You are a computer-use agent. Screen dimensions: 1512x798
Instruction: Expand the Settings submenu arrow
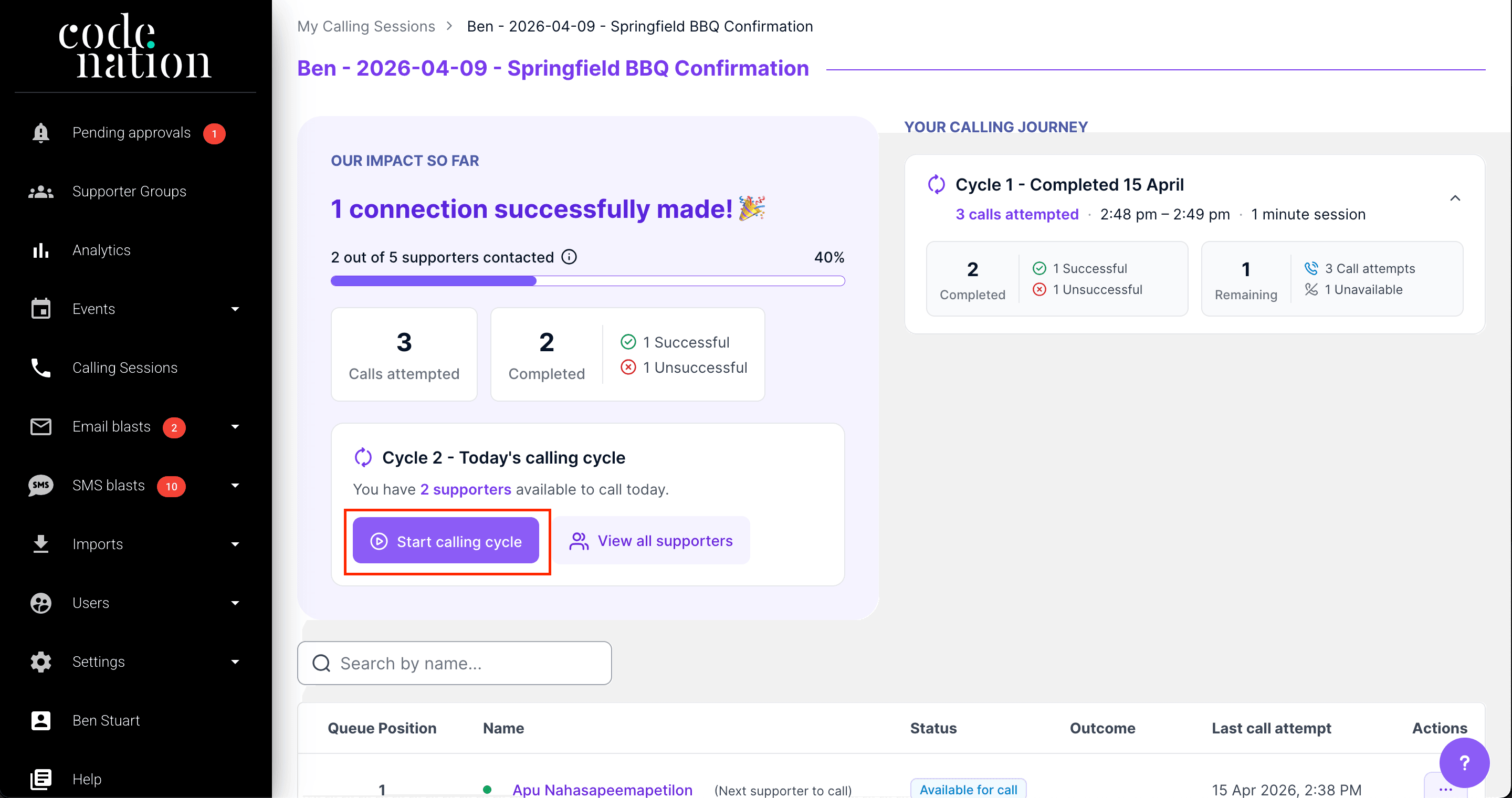235,662
